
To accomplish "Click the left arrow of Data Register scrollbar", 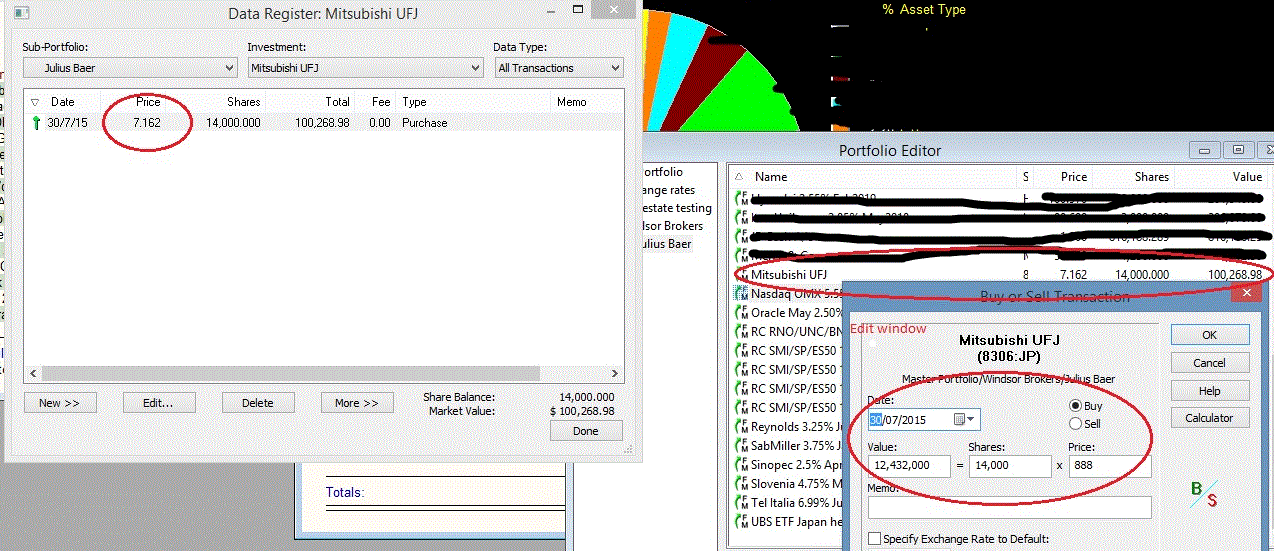I will (34, 374).
